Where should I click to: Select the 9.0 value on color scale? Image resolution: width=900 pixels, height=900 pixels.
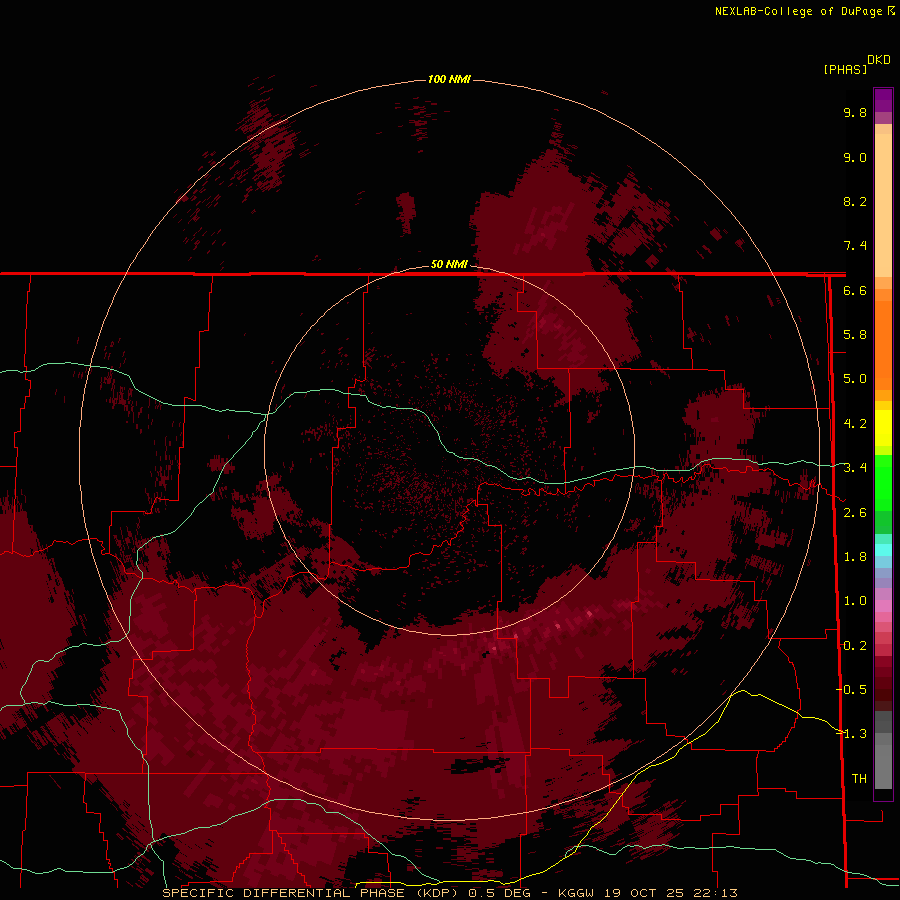855,157
